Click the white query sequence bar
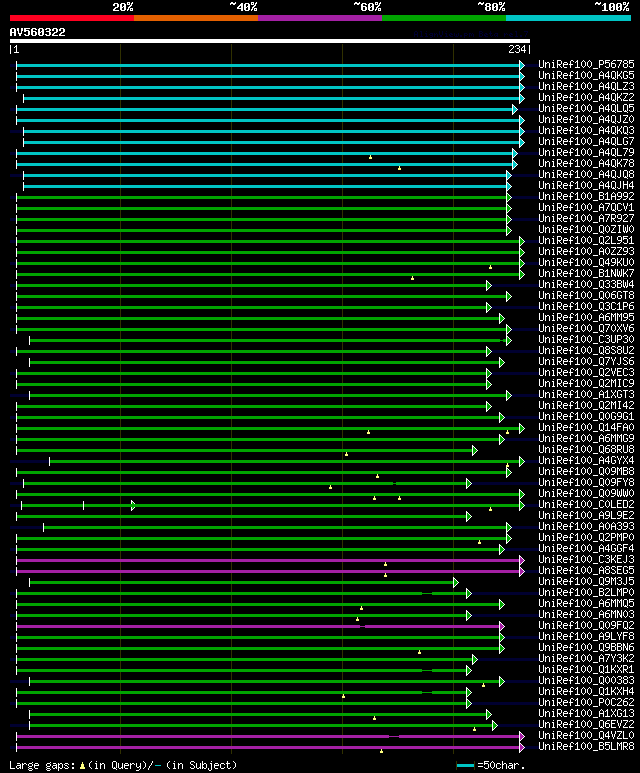 coord(270,41)
